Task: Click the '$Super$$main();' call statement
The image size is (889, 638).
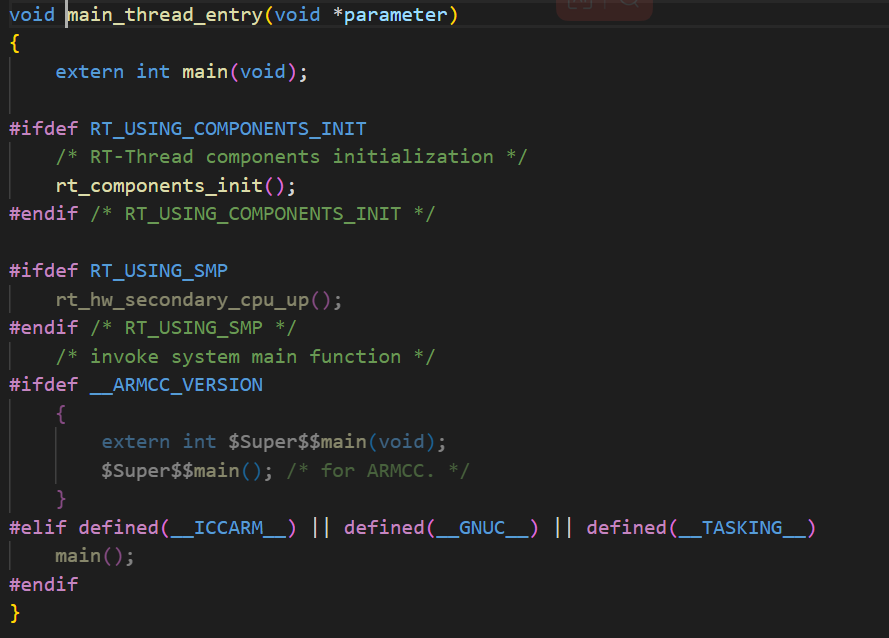Action: tap(187, 471)
